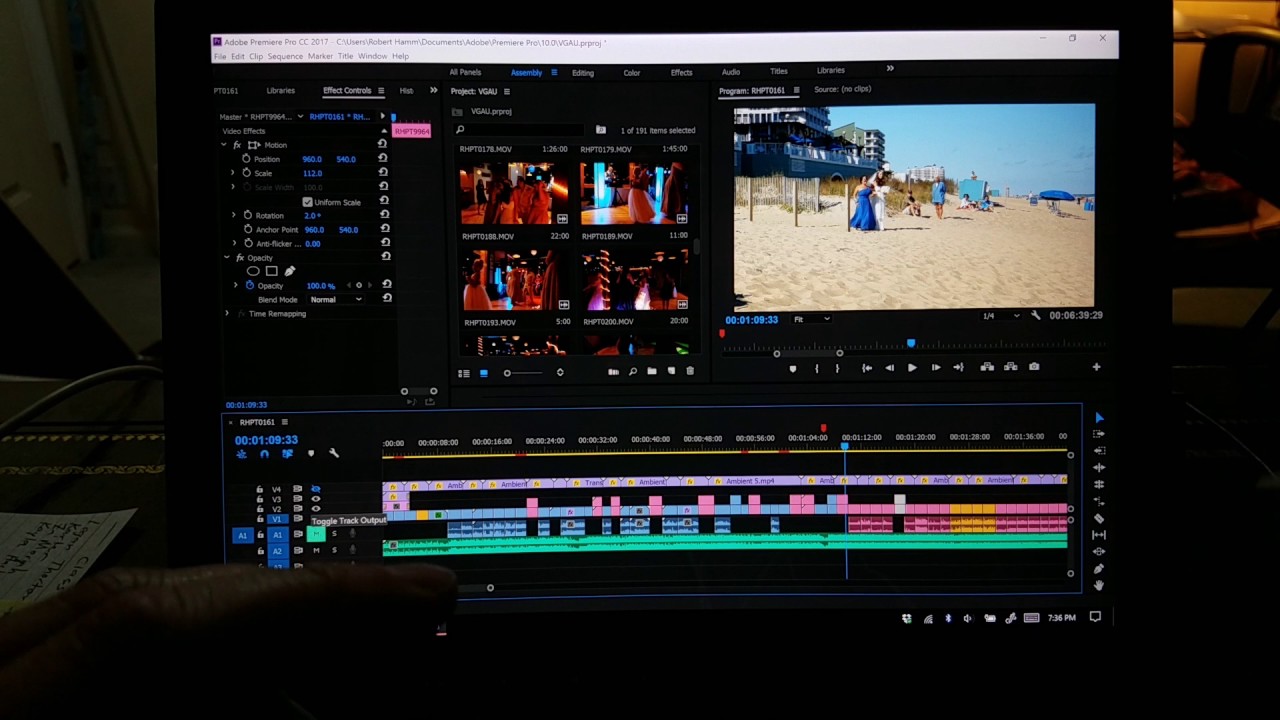This screenshot has width=1280, height=720.
Task: Open the Blend Mode dropdown
Action: click(336, 300)
